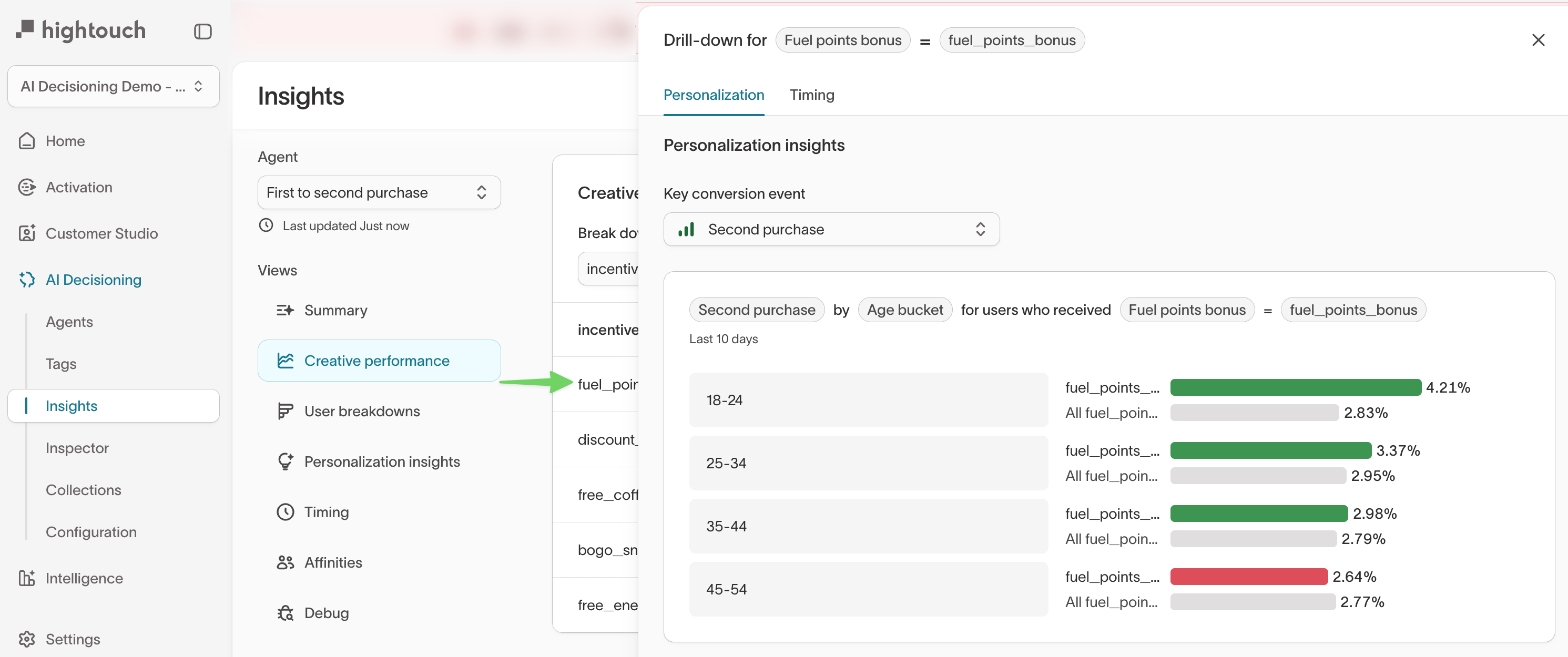Open the Agent selector showing First to second purchase
This screenshot has height=657, width=1568.
tap(379, 192)
